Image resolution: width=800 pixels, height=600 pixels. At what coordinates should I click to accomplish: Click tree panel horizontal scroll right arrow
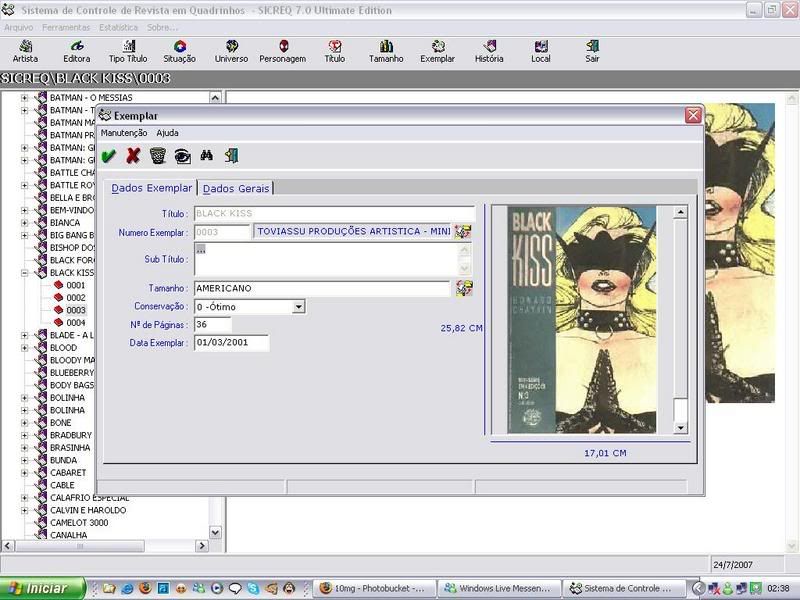click(x=202, y=545)
